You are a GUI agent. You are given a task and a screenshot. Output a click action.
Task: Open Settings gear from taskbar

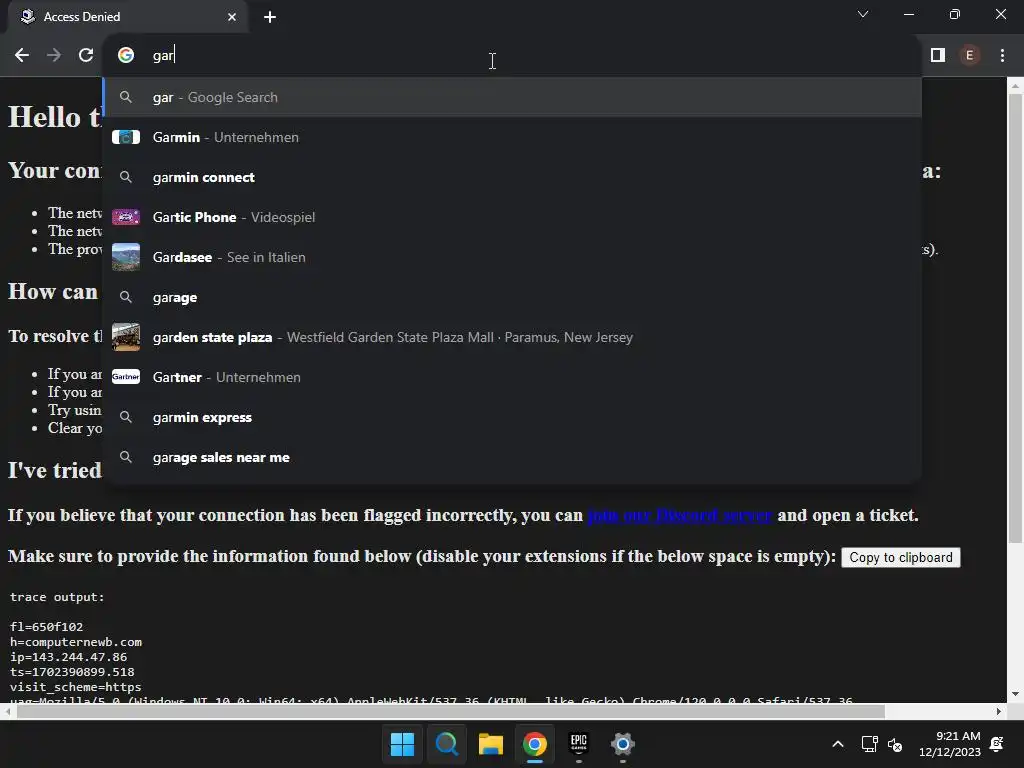coord(622,744)
